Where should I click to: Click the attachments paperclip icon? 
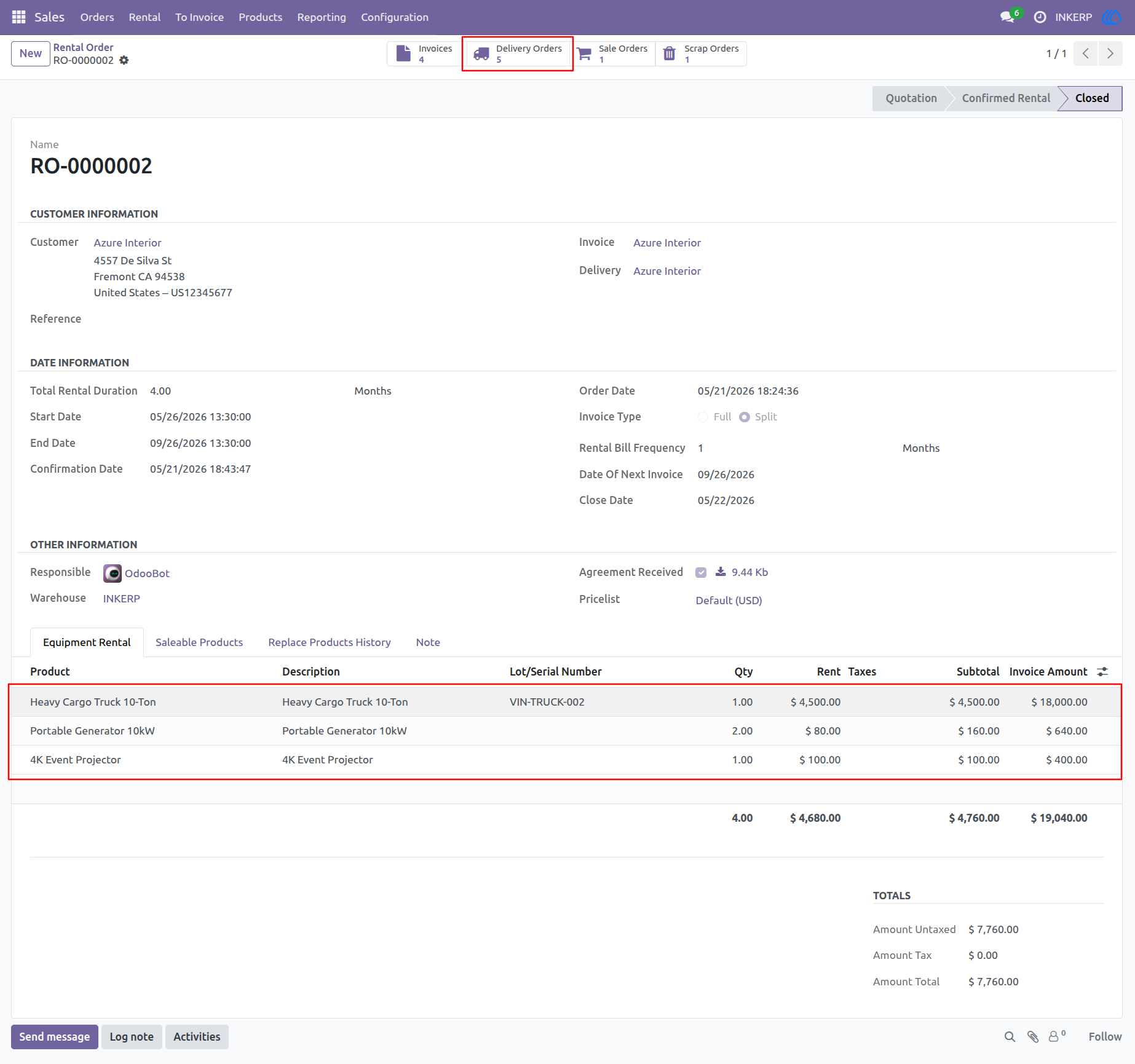[x=1033, y=1037]
